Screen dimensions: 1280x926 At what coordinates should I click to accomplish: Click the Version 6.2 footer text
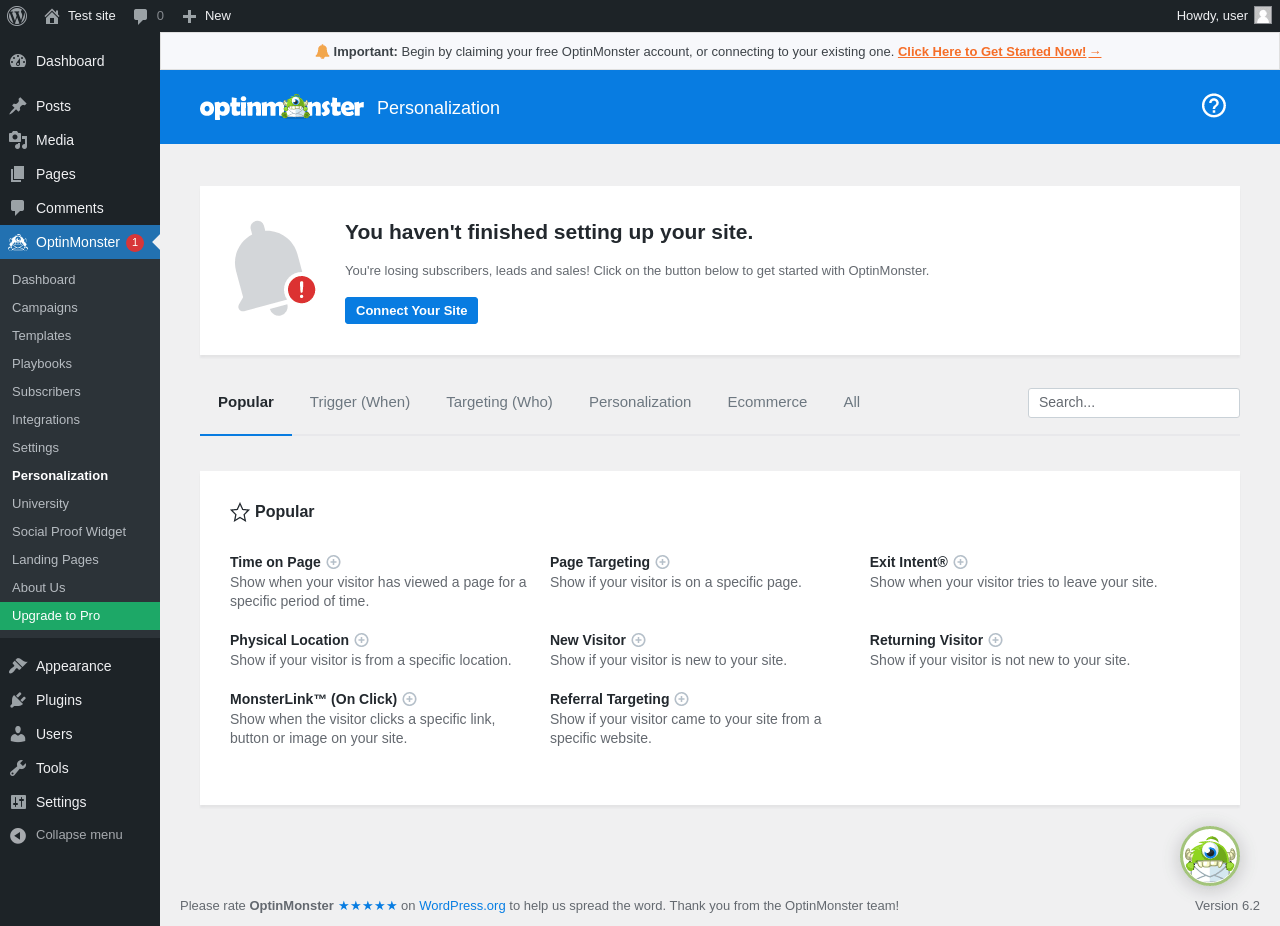1227,905
